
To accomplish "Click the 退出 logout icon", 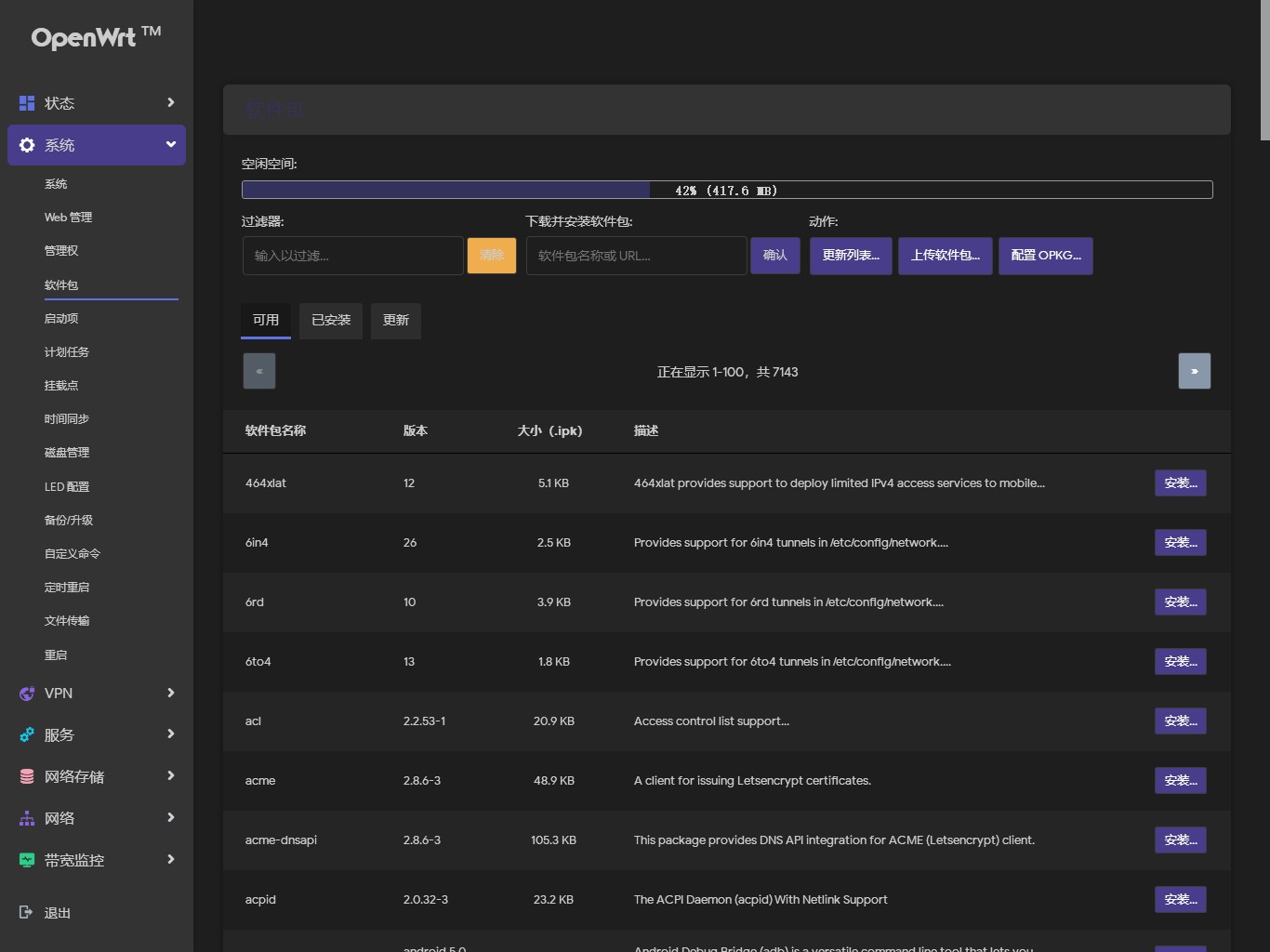I will (26, 912).
